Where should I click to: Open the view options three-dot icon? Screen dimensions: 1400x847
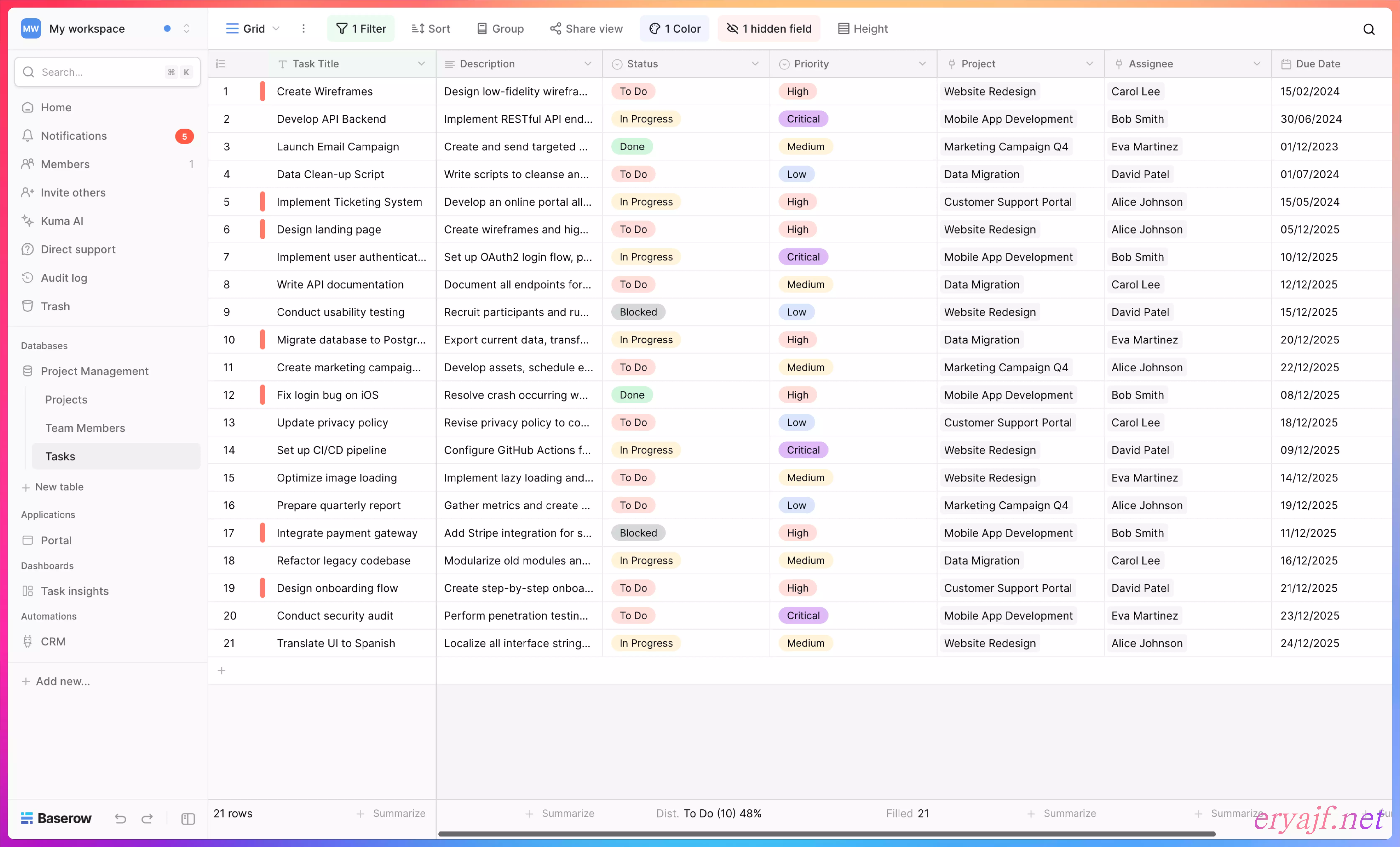pyautogui.click(x=303, y=28)
